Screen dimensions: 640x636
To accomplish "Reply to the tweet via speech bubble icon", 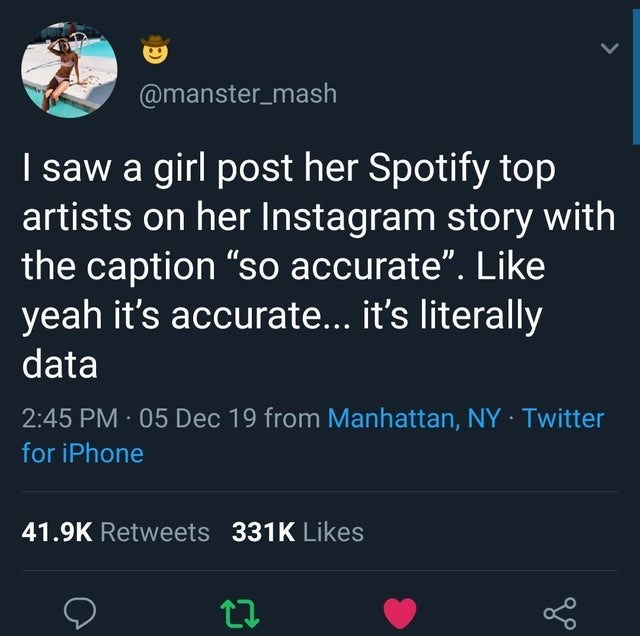I will click(x=79, y=609).
